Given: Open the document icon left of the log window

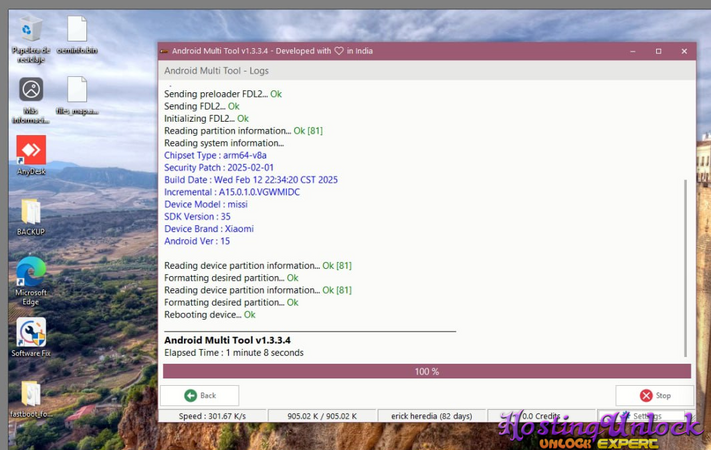Looking at the screenshot, I should point(77,92).
